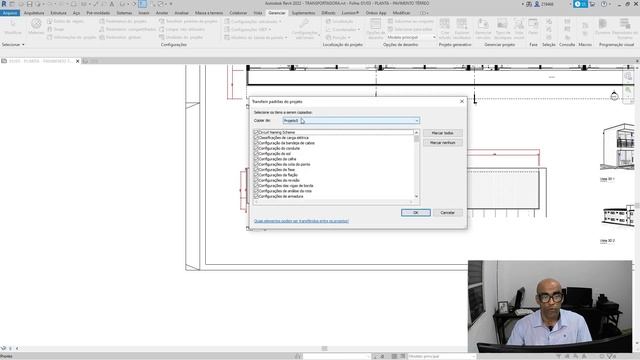Switch to the Estrutura ribbon tab
Viewport: 640px width, 360px height.
click(58, 13)
